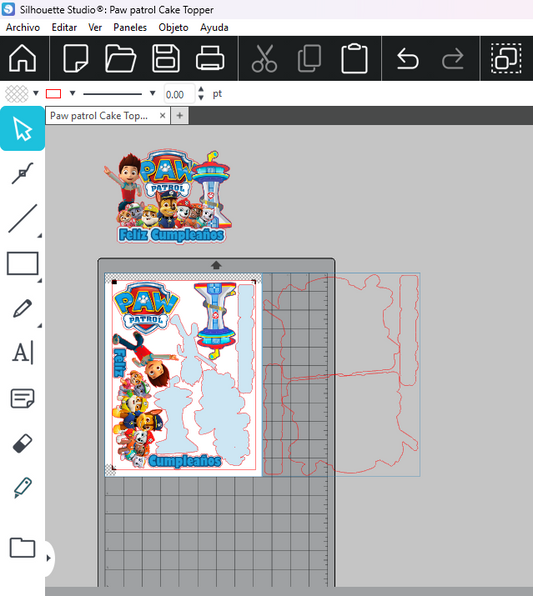533x596 pixels.
Task: Click the Select All icon
Action: point(506,59)
